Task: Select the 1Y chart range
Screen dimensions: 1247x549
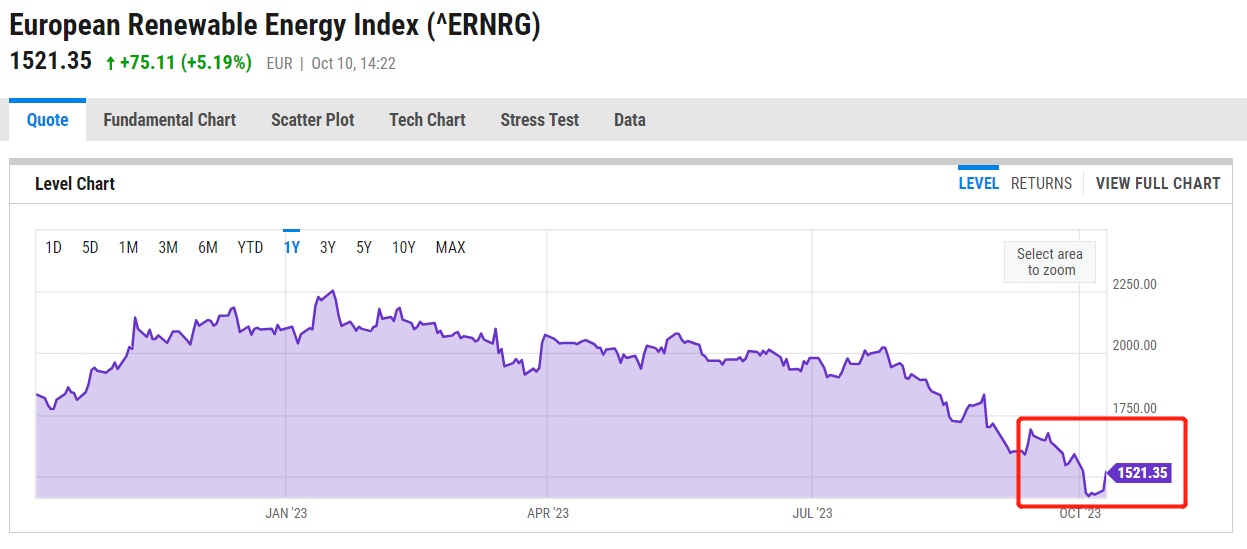Action: pos(292,247)
